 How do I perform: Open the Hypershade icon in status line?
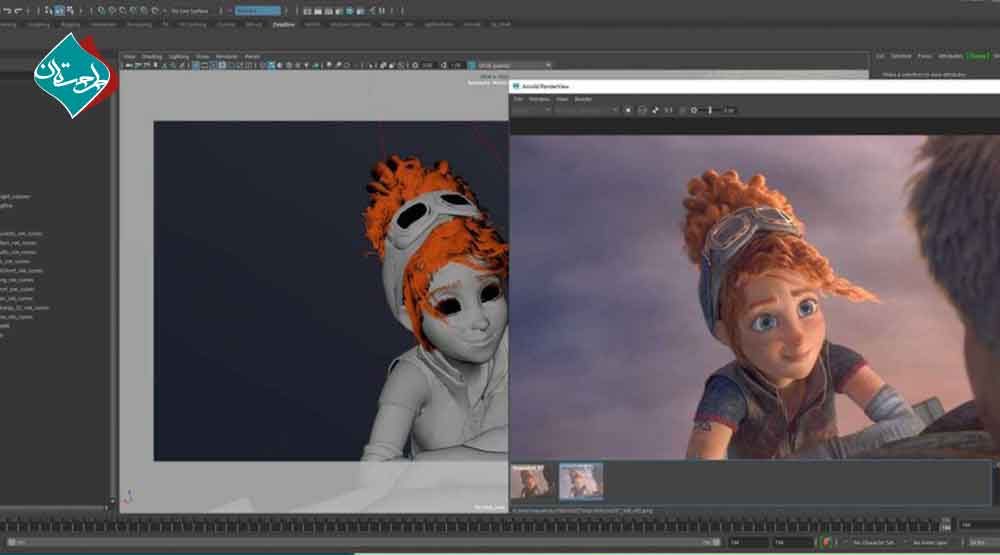(x=349, y=11)
